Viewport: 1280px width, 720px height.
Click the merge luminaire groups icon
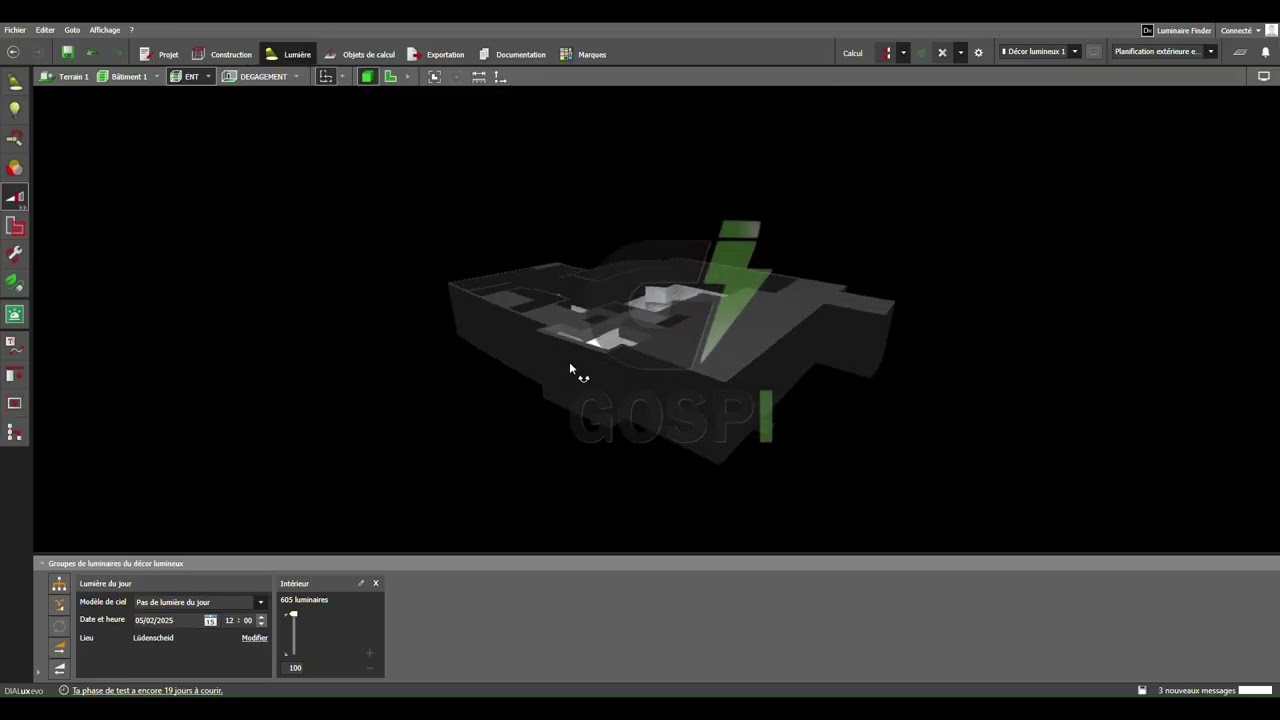click(x=59, y=605)
